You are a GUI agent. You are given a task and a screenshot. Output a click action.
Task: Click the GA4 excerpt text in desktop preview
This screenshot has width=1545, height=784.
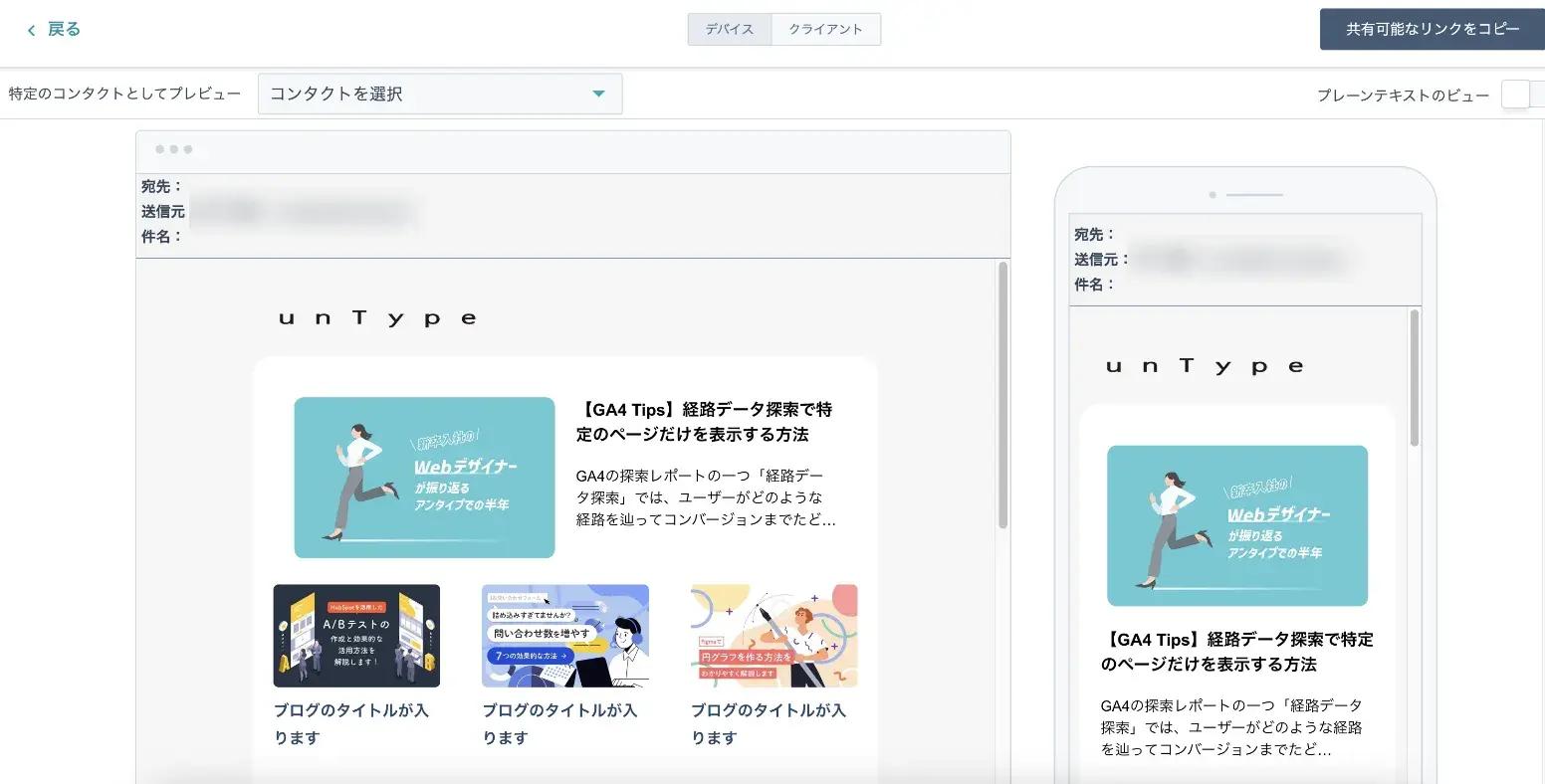point(706,497)
